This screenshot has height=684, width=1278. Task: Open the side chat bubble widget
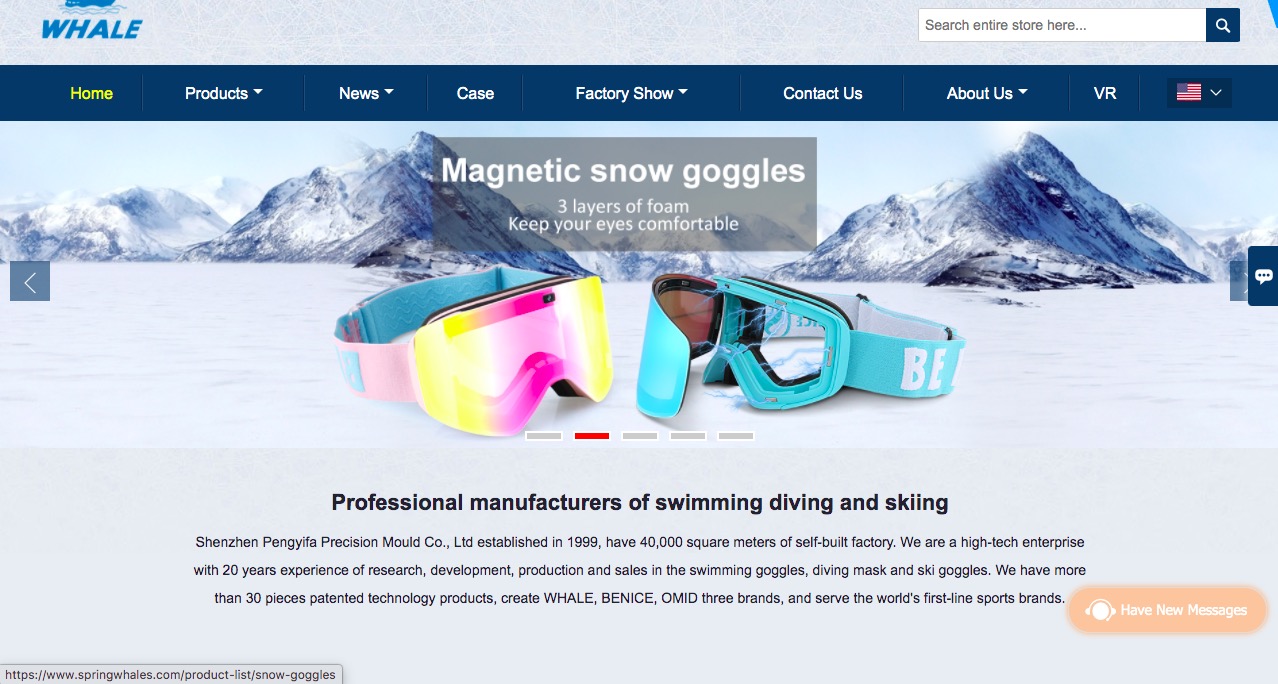coord(1263,276)
